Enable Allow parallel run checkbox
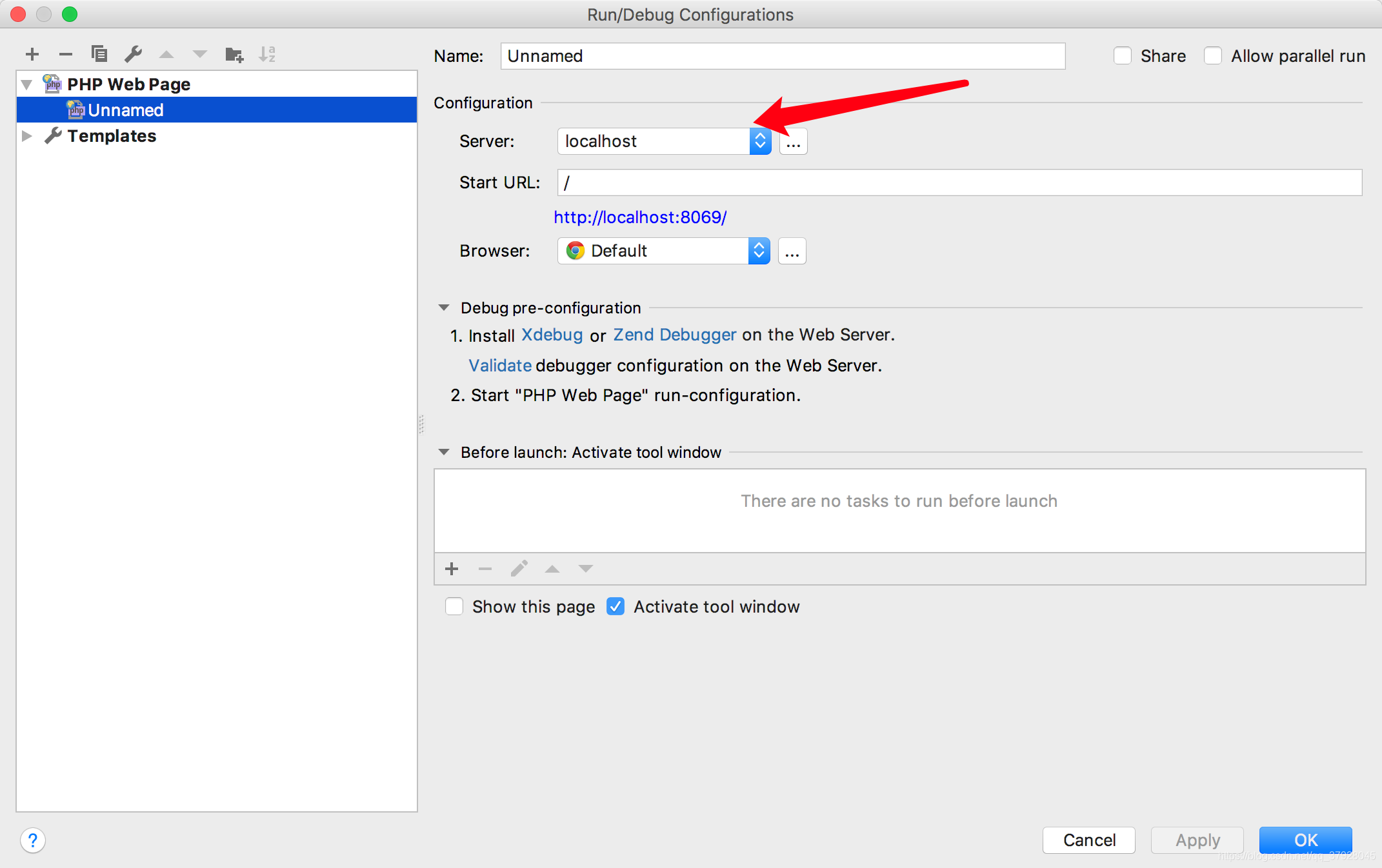The height and width of the screenshot is (868, 1382). click(1213, 56)
